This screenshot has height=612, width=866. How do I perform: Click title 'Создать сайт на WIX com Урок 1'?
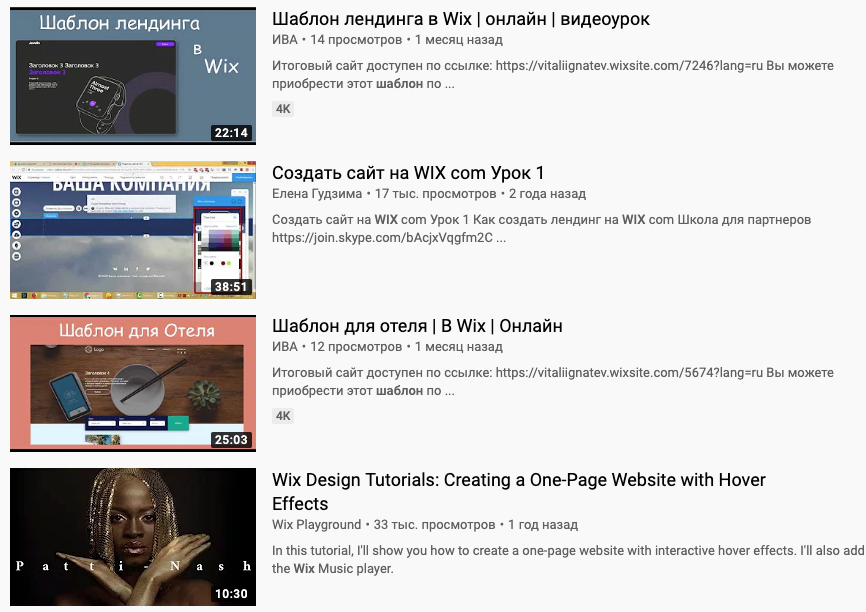(x=408, y=173)
